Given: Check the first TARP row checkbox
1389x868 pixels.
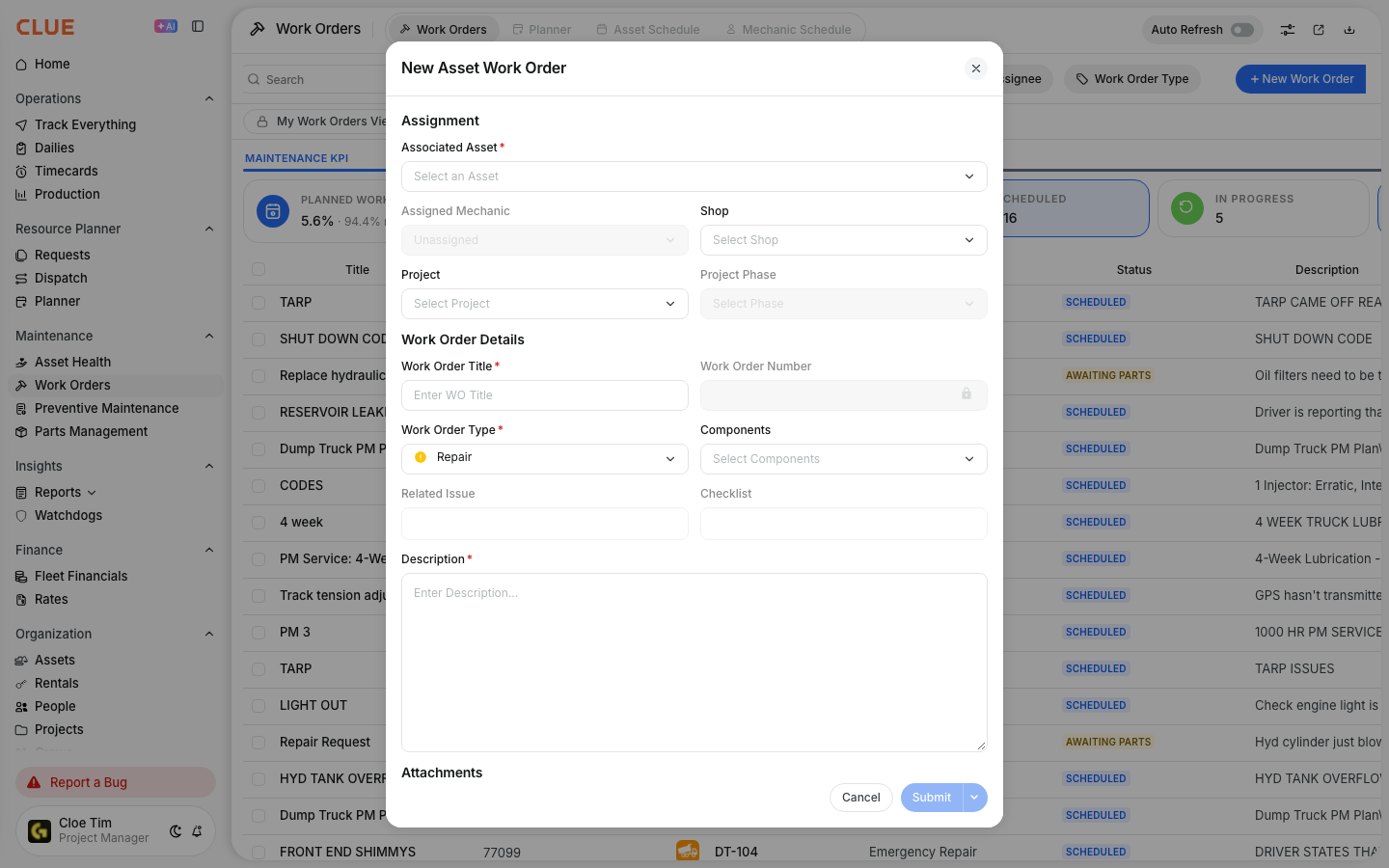Looking at the screenshot, I should pos(259,303).
